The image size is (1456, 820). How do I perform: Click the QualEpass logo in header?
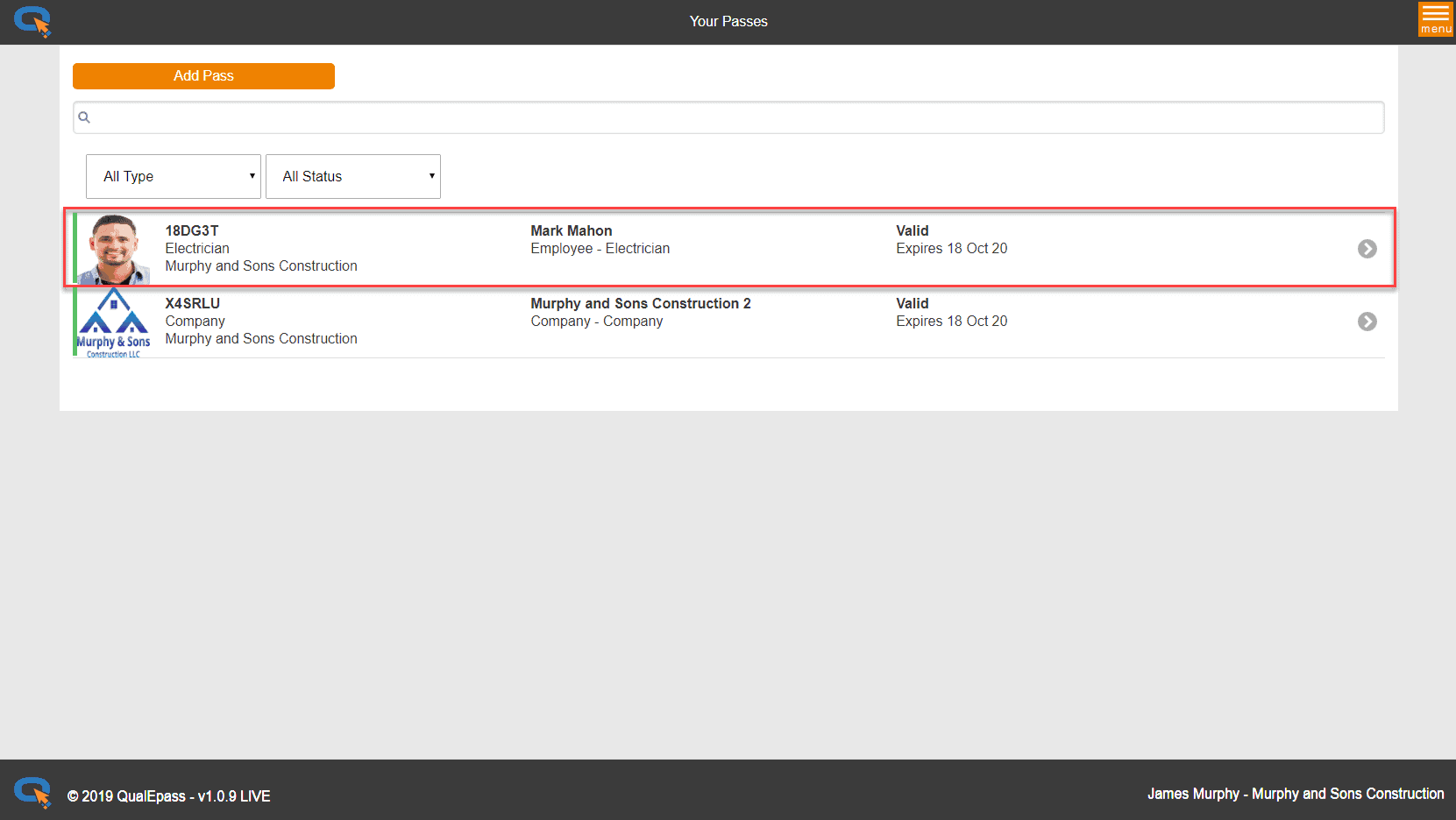(32, 21)
